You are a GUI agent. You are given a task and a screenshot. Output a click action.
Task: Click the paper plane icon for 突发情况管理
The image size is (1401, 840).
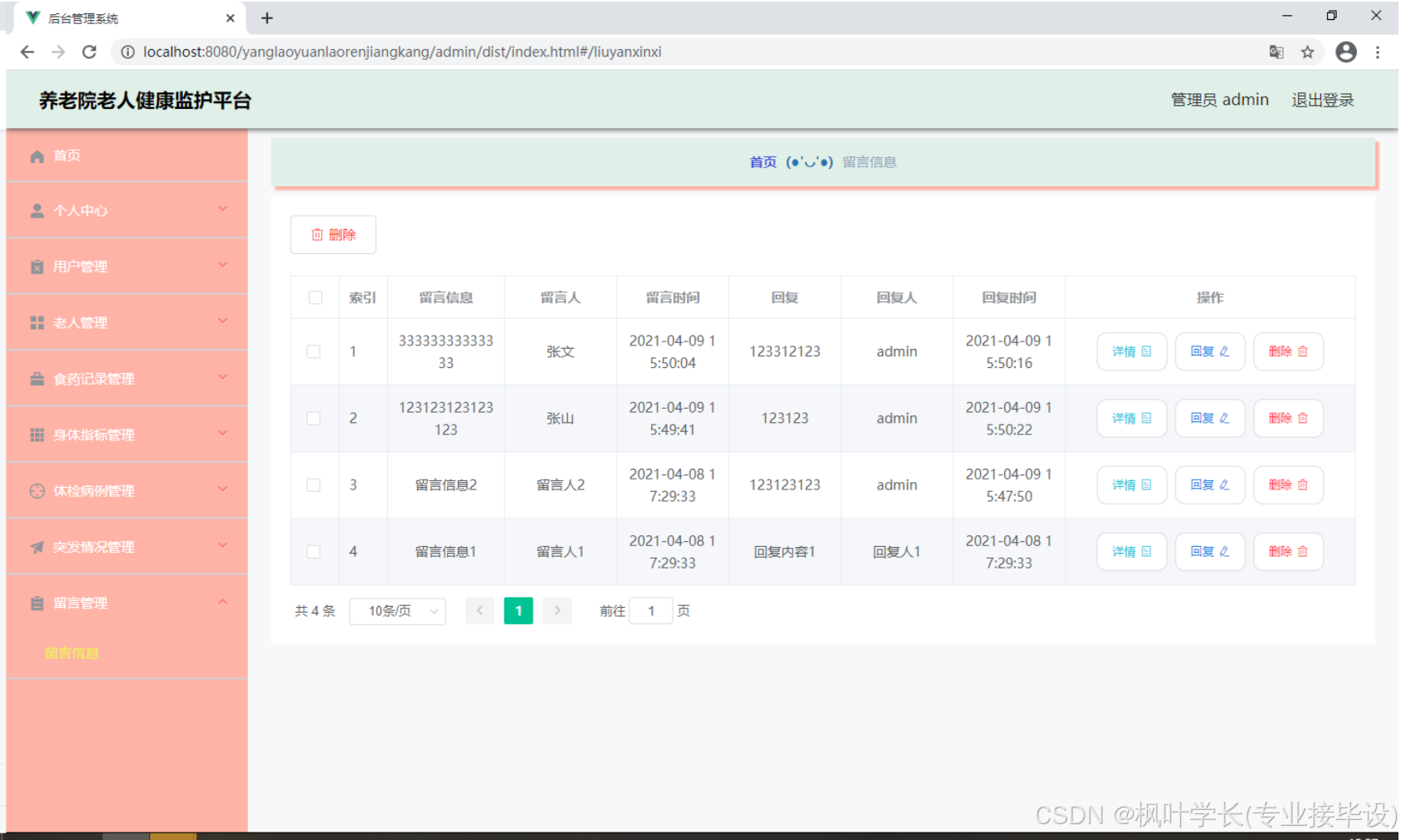click(37, 547)
